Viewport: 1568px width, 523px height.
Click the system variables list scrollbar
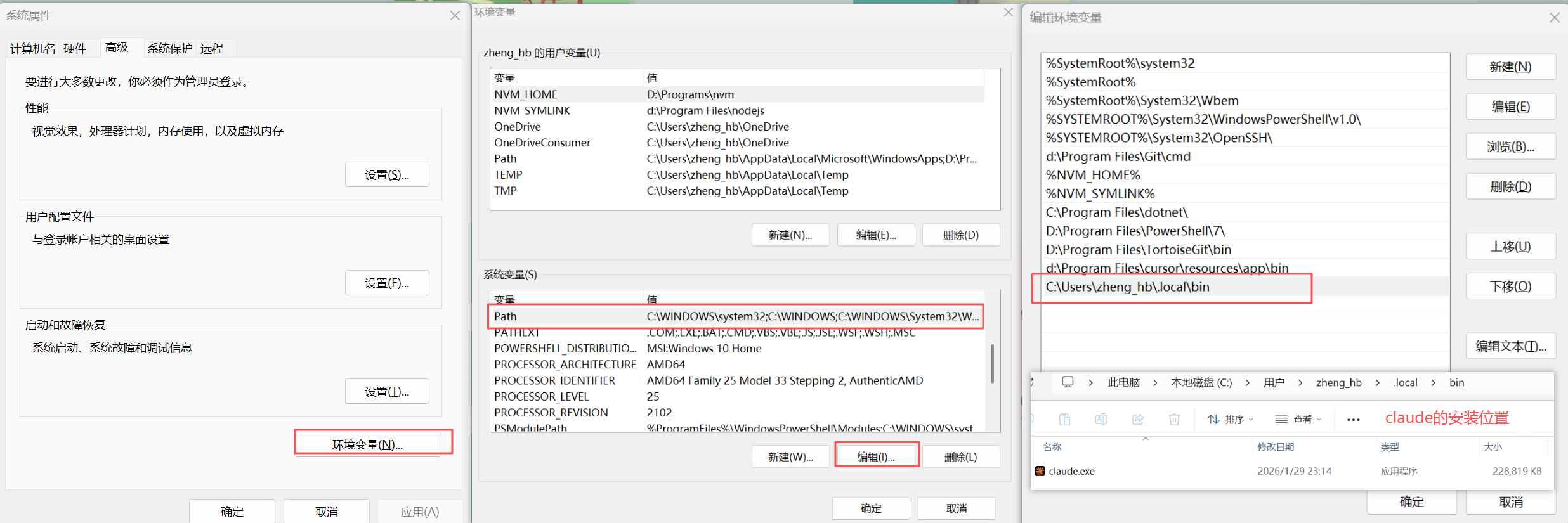(x=992, y=364)
